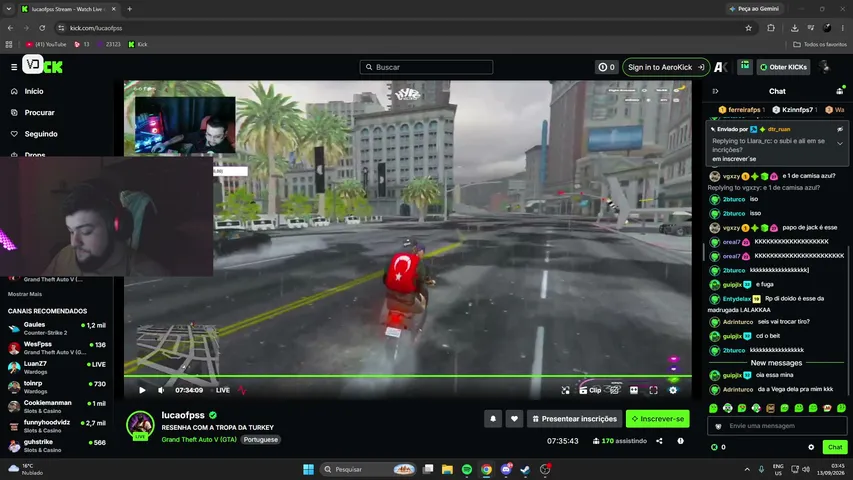Open Steam from the taskbar
853x480 pixels.
(525, 469)
